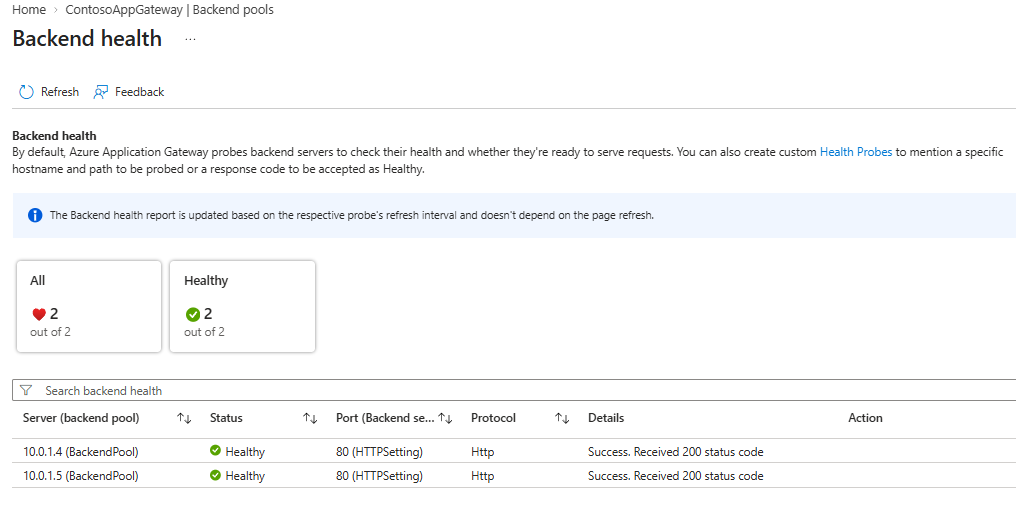Click 80 (HTTPSetting) in 10.0.1.4 row
This screenshot has height=520, width=1016.
coord(379,451)
